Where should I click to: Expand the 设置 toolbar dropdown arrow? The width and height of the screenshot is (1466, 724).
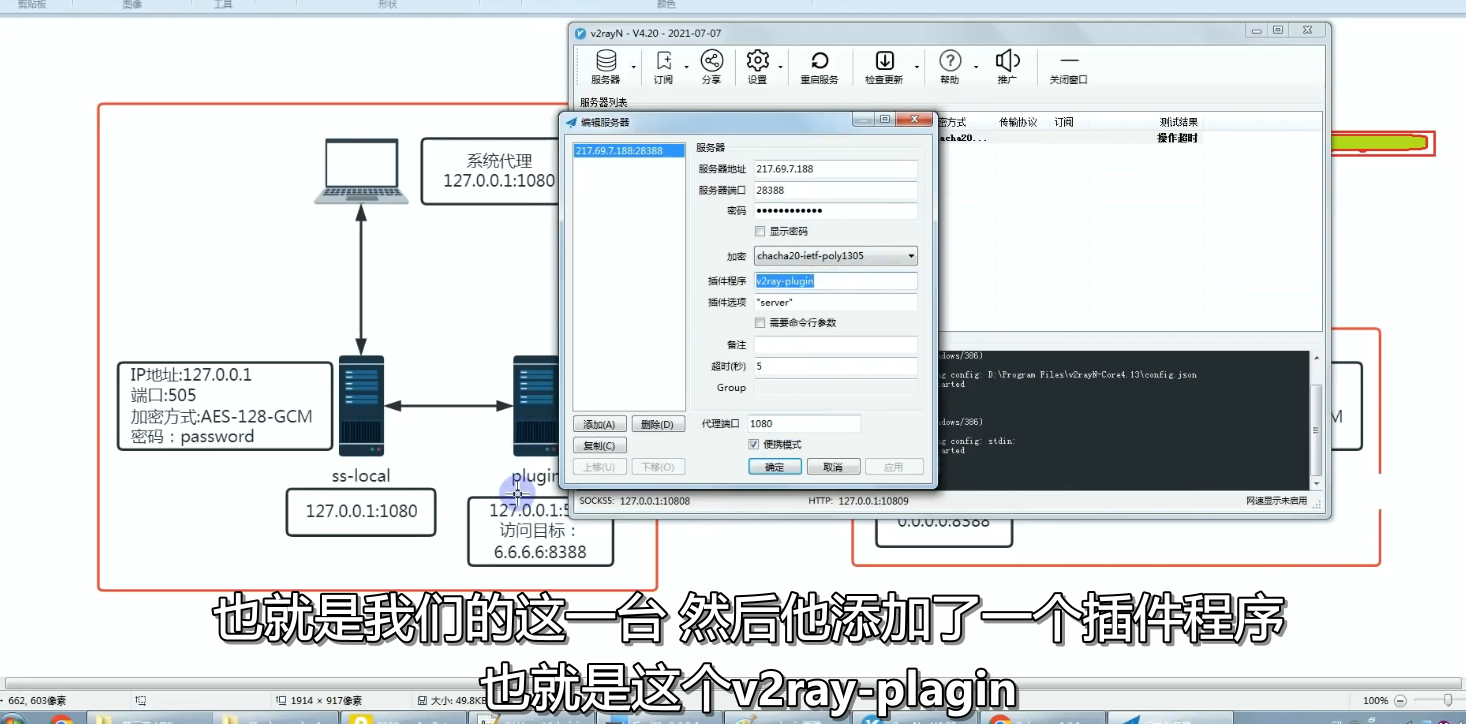[781, 68]
